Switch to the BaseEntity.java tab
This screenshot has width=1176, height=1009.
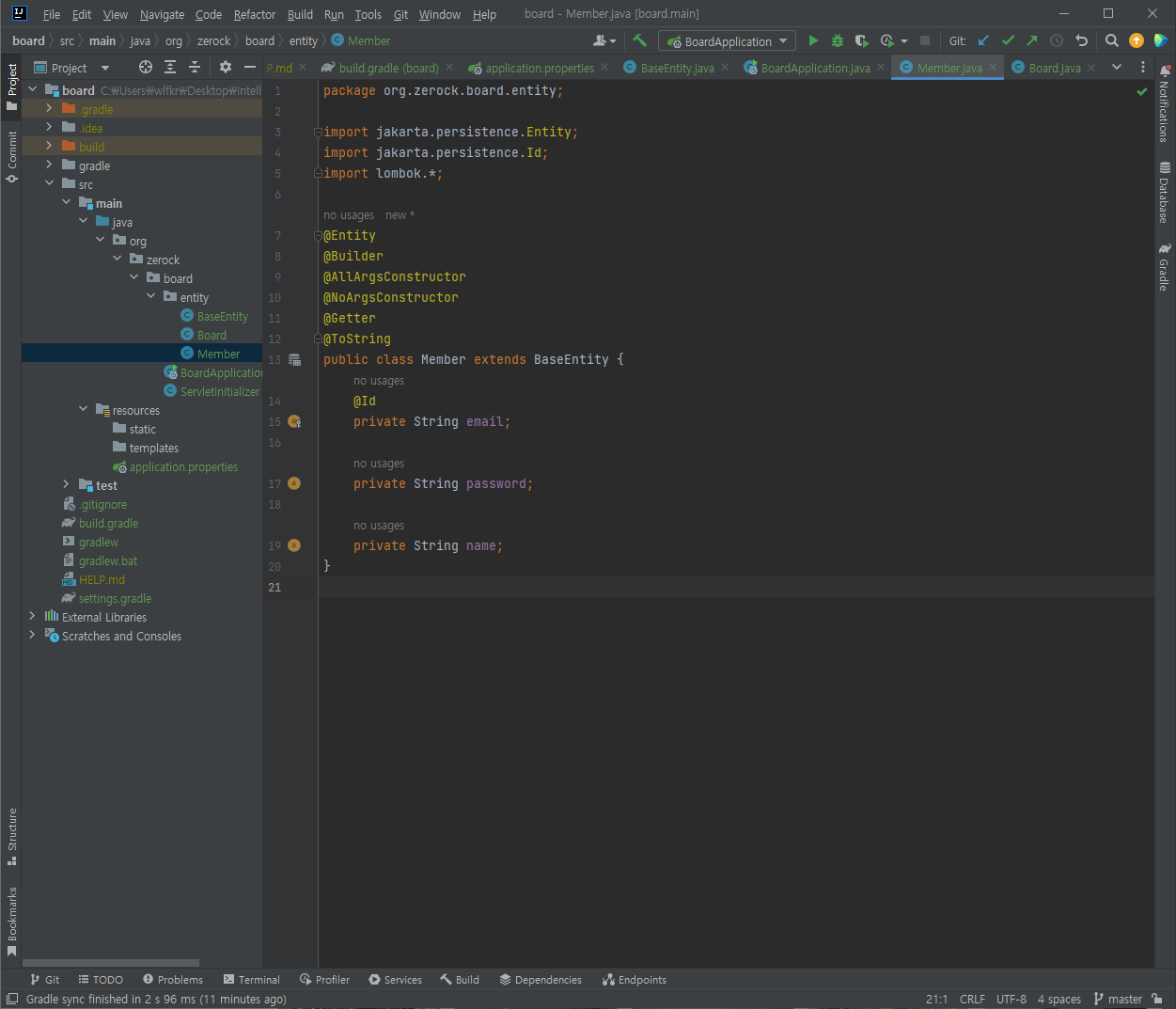(677, 68)
